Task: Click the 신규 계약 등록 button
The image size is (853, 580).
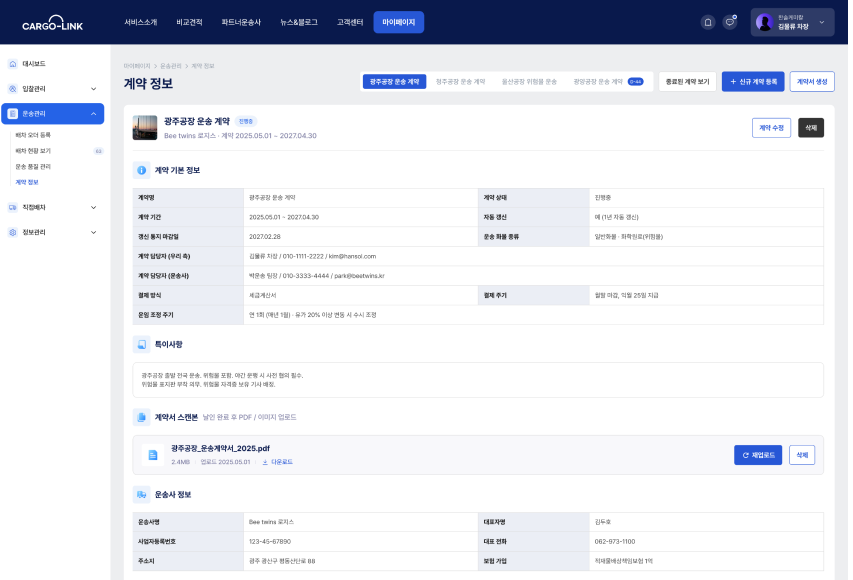Action: [x=753, y=82]
